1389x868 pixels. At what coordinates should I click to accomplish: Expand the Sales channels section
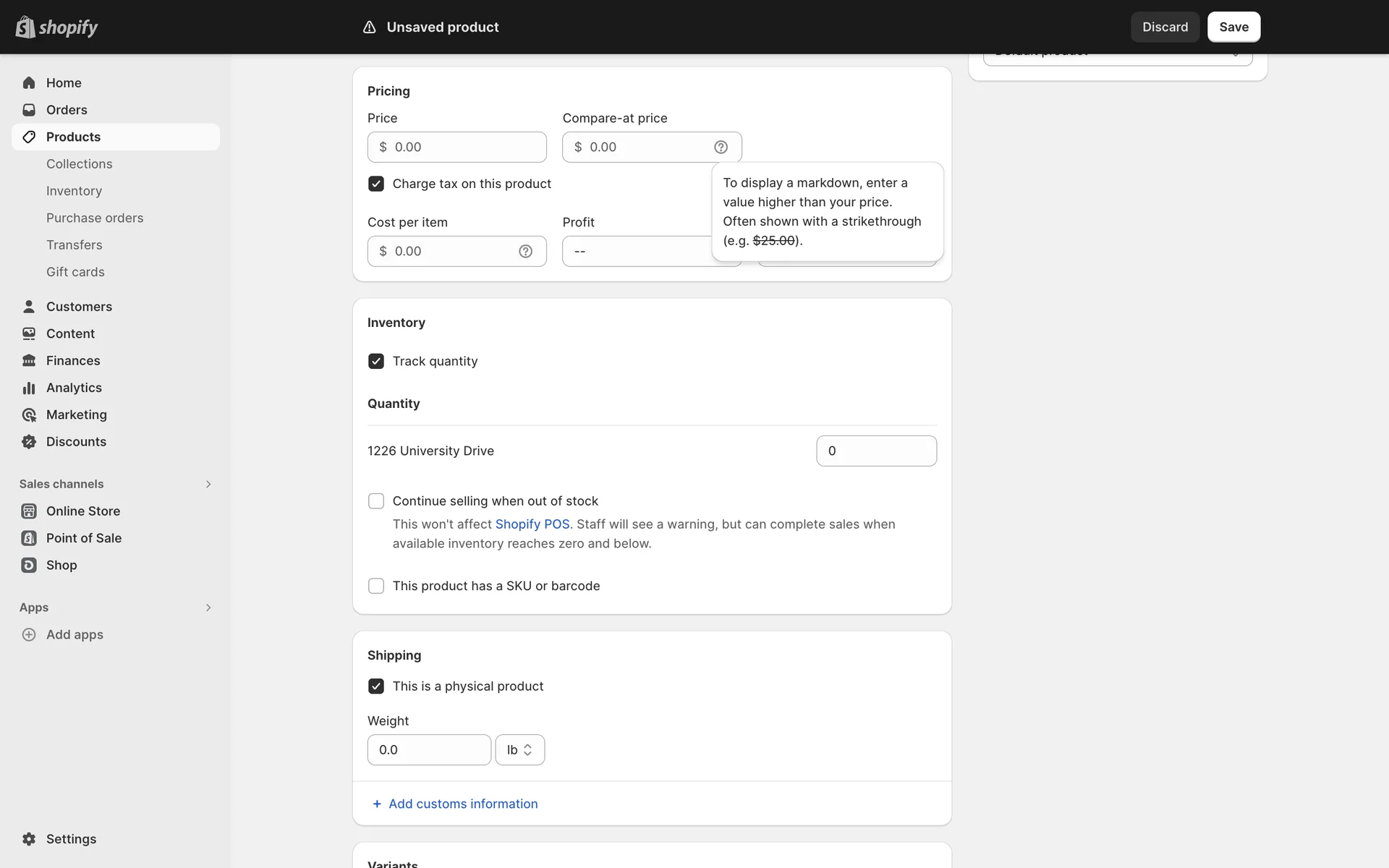208,484
